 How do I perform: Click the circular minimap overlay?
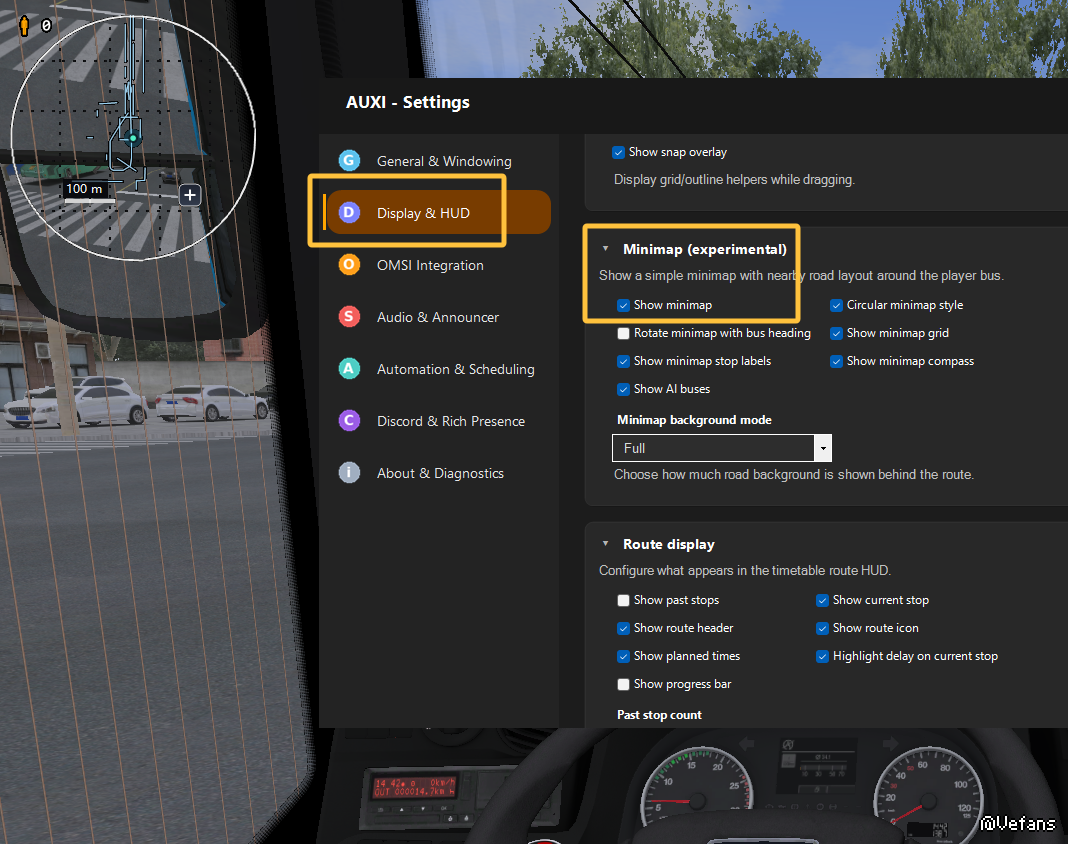pos(134,138)
